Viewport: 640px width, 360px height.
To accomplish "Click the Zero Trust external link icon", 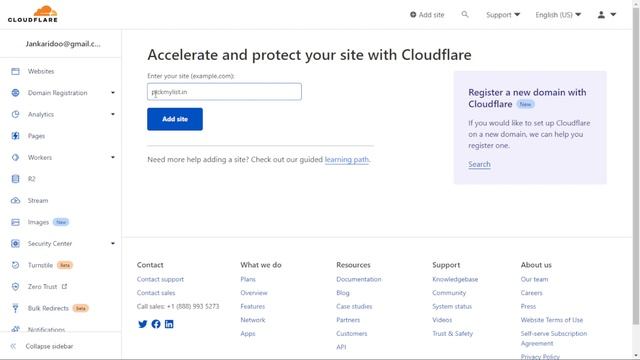I will (x=64, y=287).
